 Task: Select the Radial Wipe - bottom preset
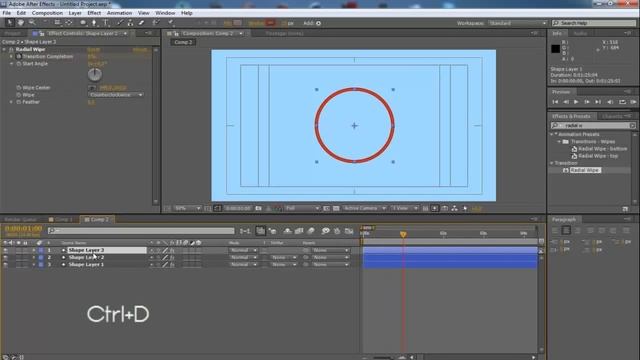click(x=602, y=149)
